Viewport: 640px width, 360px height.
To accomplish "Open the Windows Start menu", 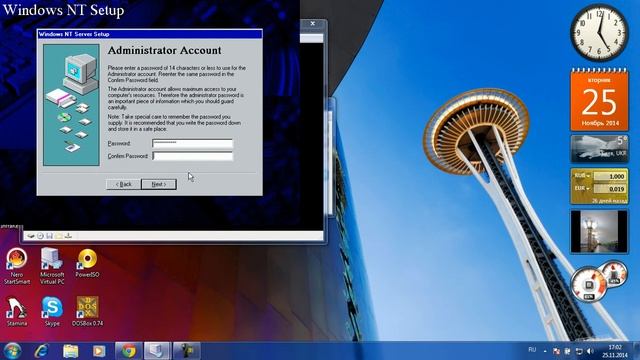I will click(12, 351).
